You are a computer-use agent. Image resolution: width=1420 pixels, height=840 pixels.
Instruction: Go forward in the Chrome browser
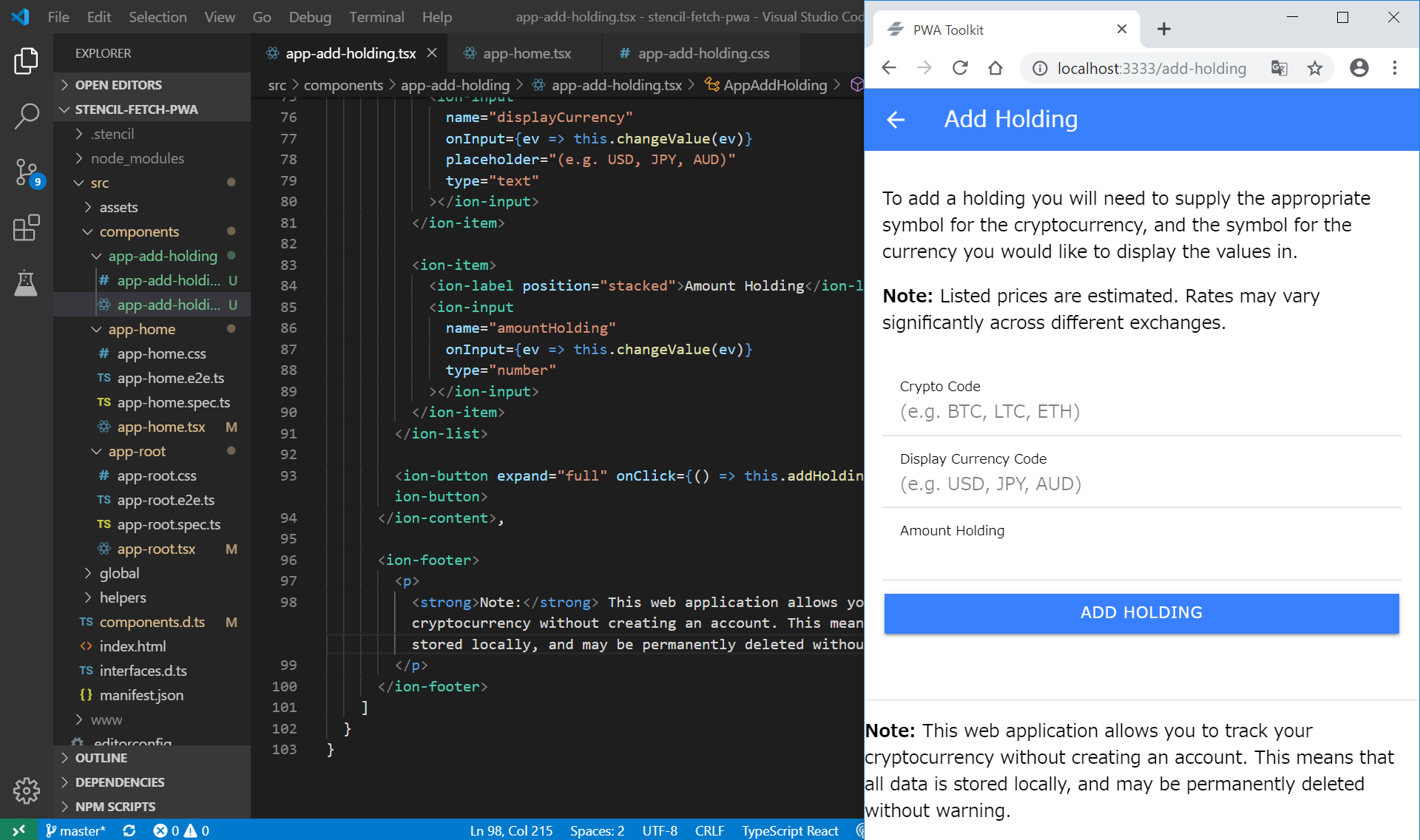(x=924, y=68)
